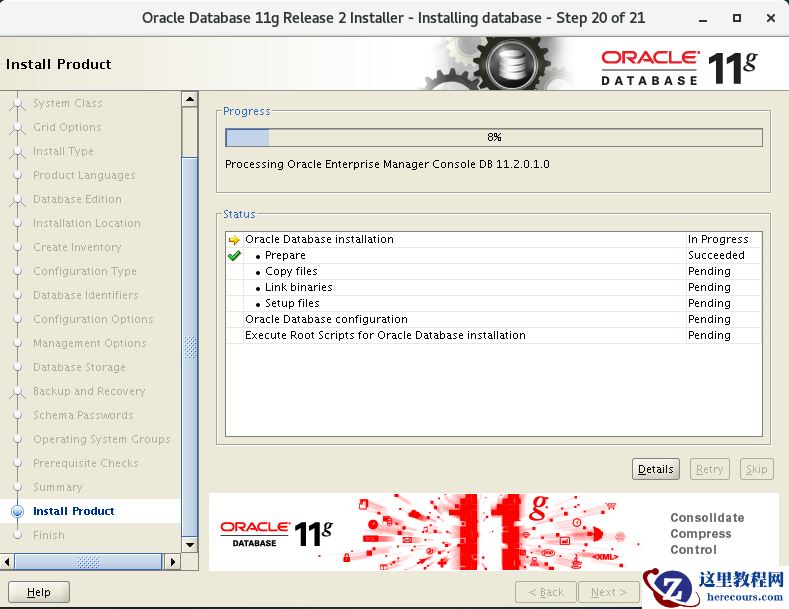This screenshot has height=609, width=789.
Task: Select the Operating System Groups step
Action: tap(102, 439)
